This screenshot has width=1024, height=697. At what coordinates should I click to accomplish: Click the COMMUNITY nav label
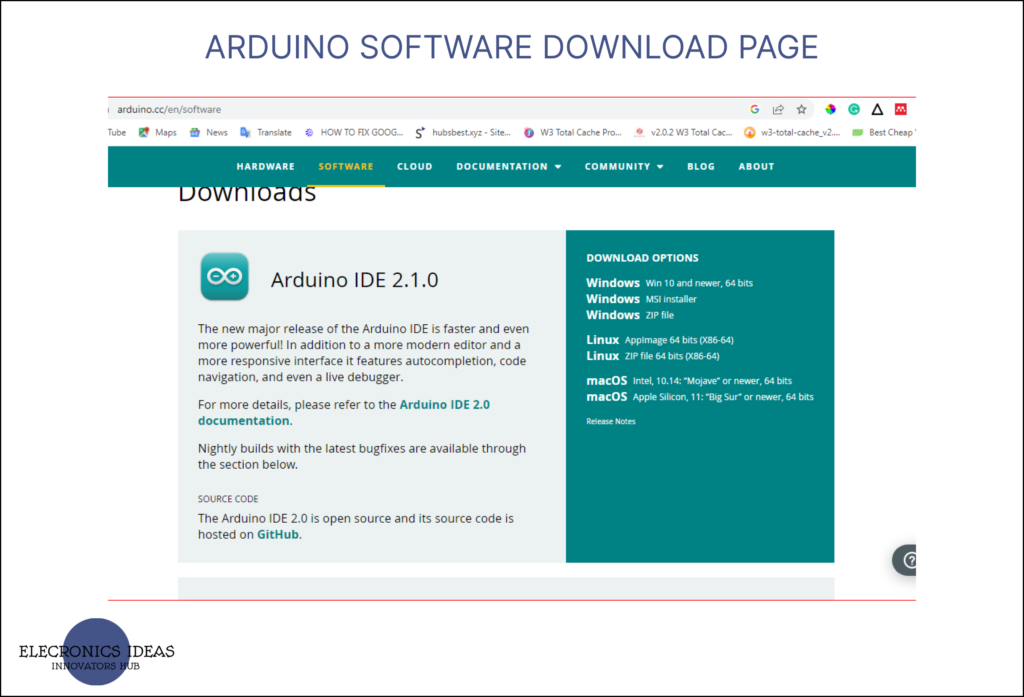pos(617,167)
